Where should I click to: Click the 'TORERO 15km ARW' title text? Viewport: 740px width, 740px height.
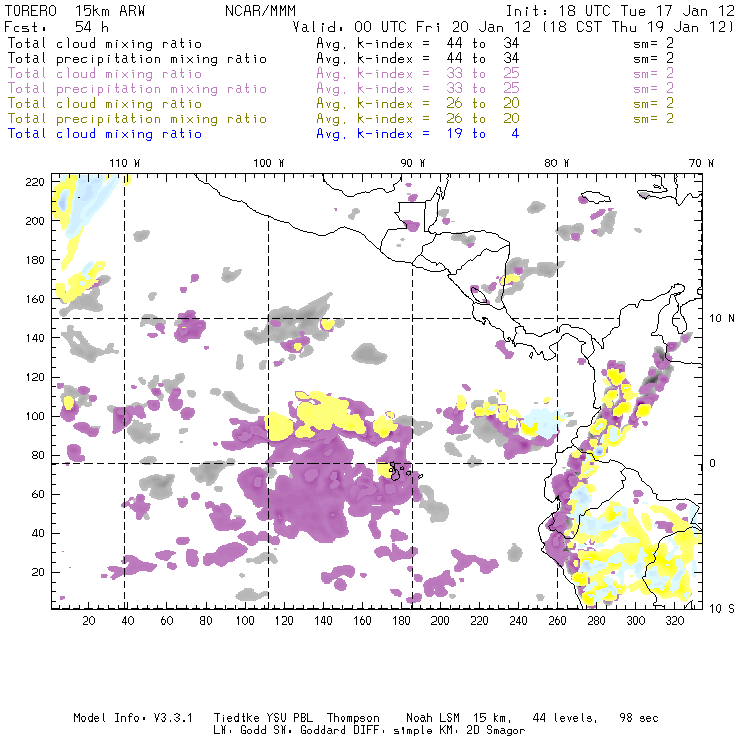[x=75, y=11]
